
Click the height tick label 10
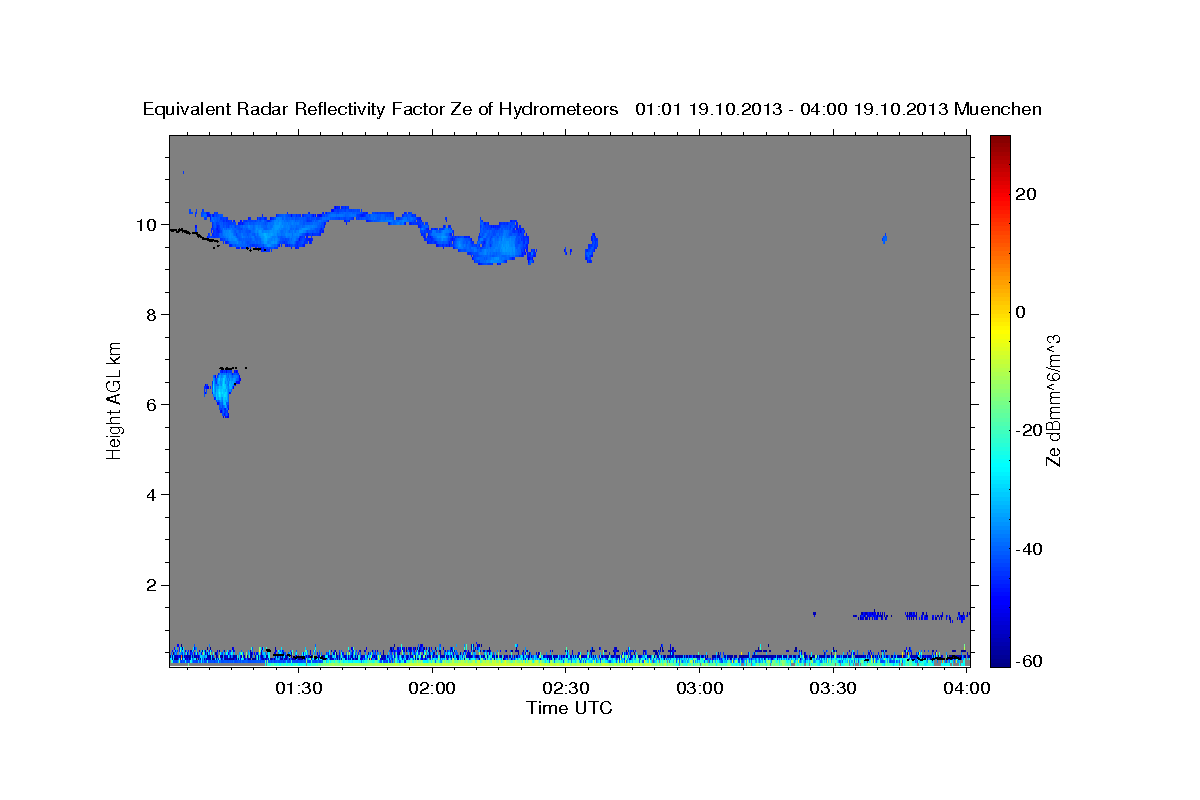[146, 224]
